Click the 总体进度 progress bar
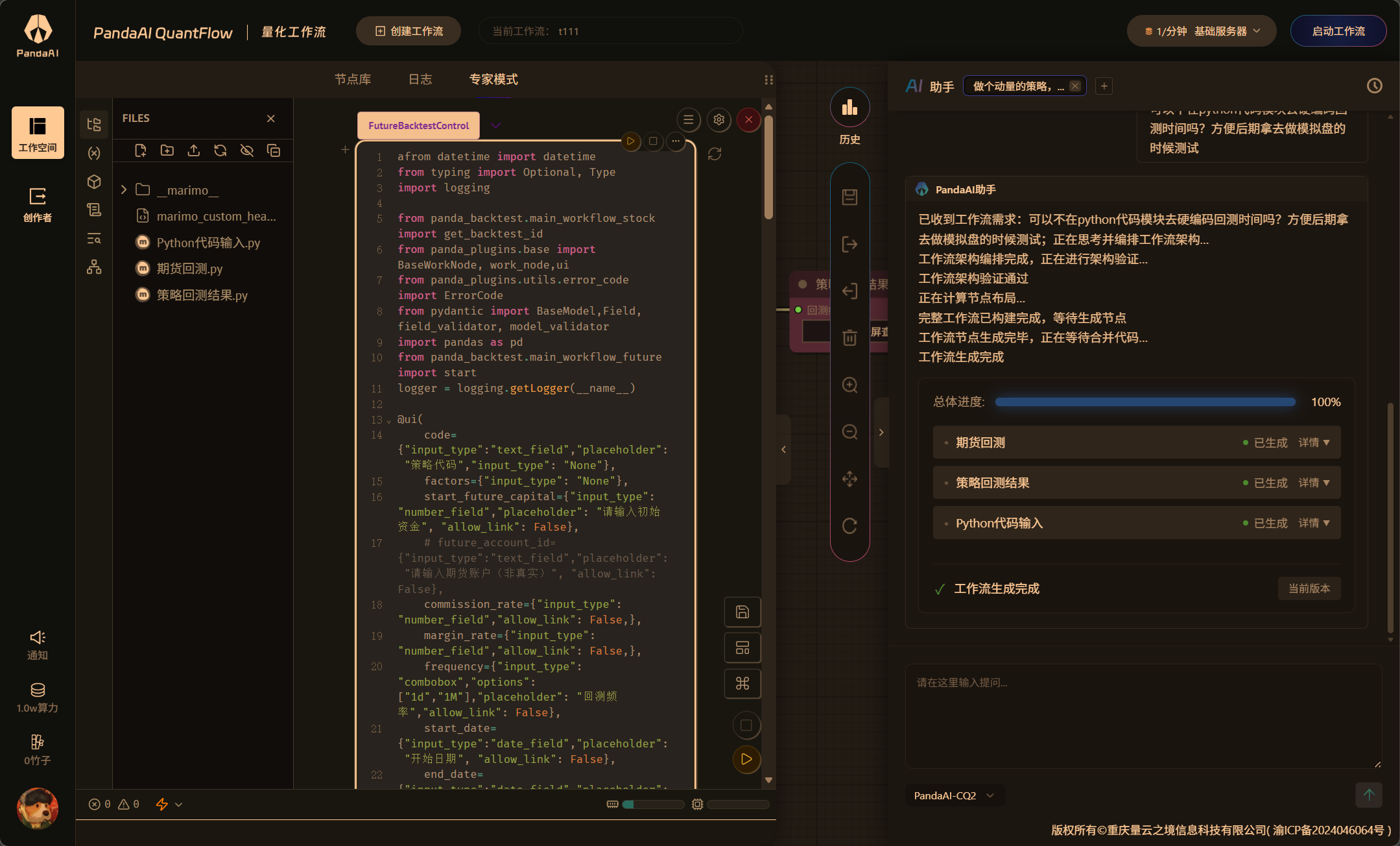The width and height of the screenshot is (1400, 846). (x=1145, y=402)
